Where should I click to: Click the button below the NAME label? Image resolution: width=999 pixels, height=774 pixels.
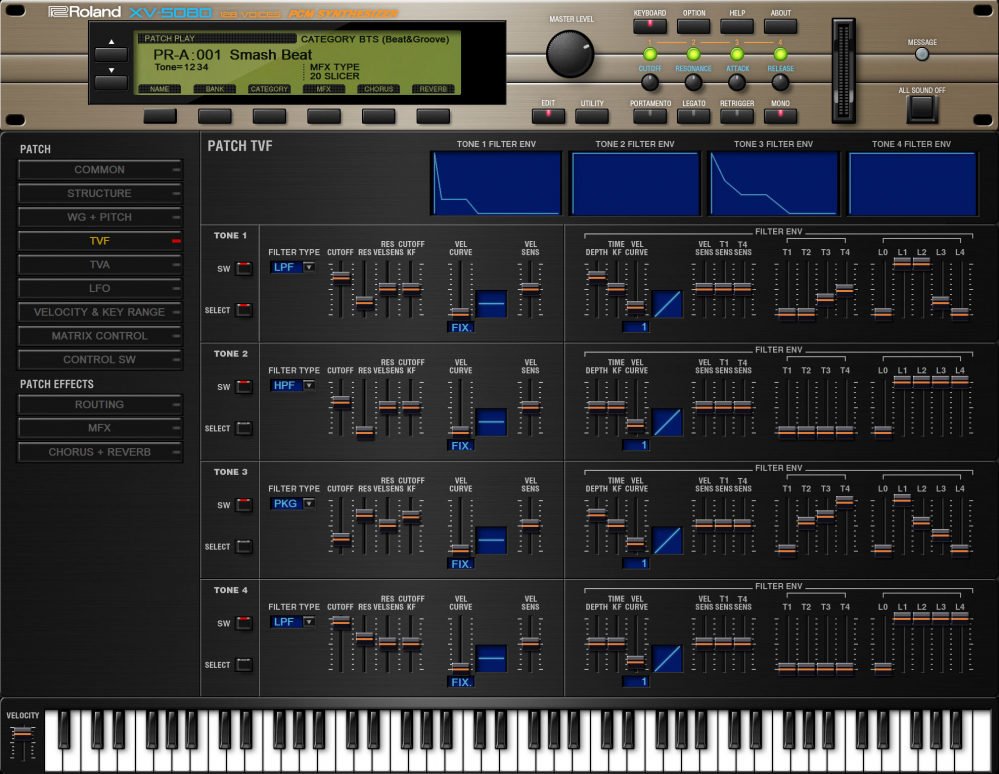tap(160, 116)
